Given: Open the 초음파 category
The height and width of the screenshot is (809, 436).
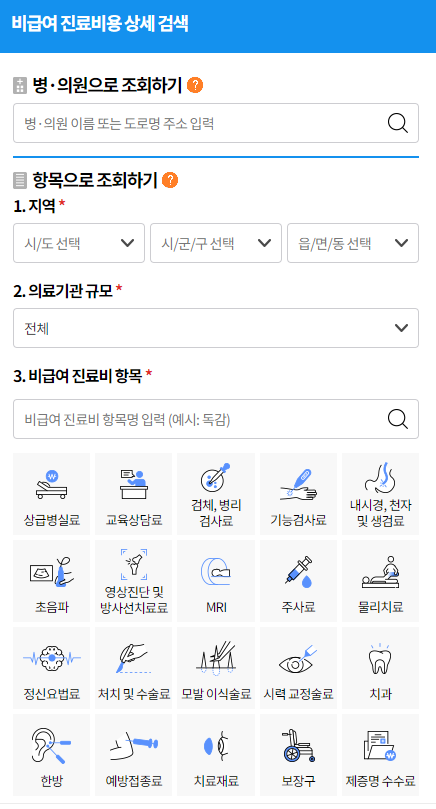Looking at the screenshot, I should pos(51,581).
